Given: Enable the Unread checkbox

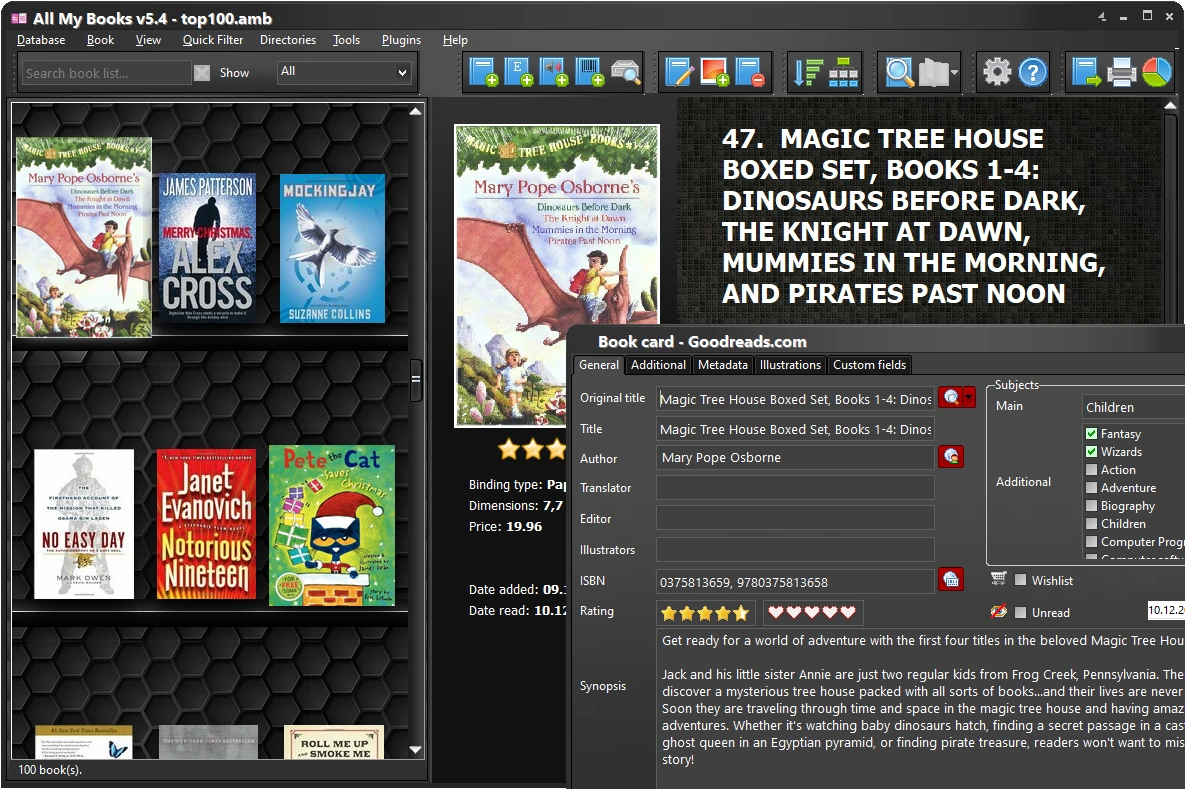Looking at the screenshot, I should 1020,613.
